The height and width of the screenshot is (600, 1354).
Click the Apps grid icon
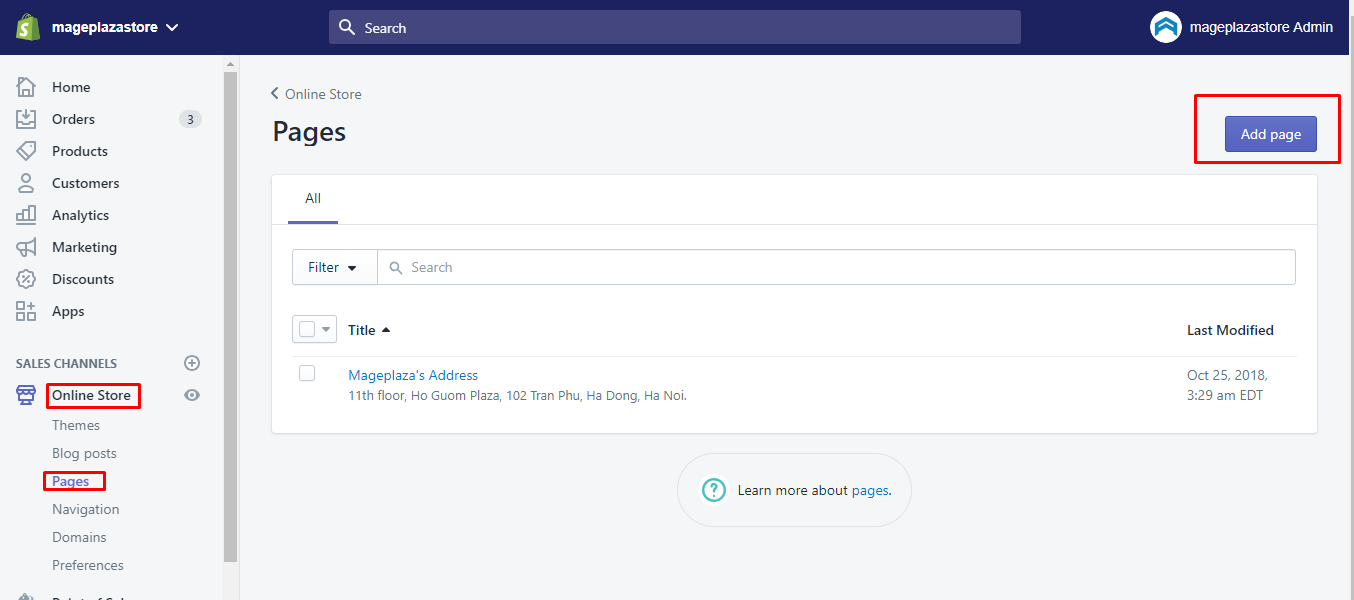click(26, 311)
